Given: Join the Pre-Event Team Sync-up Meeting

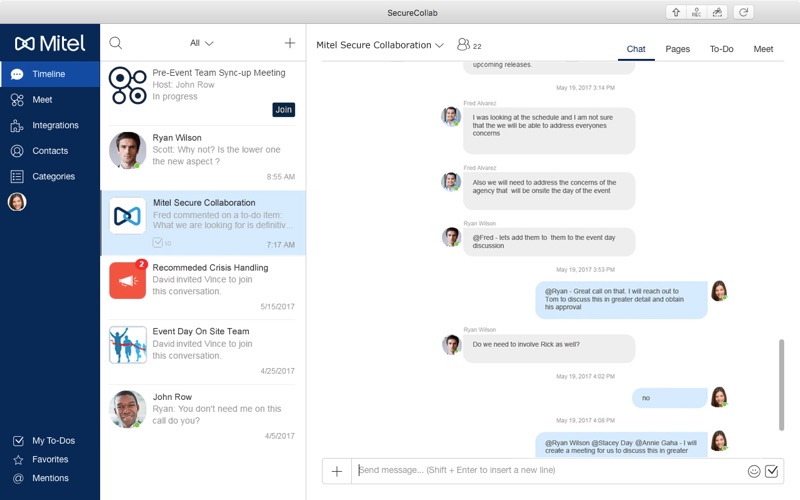Looking at the screenshot, I should 284,110.
